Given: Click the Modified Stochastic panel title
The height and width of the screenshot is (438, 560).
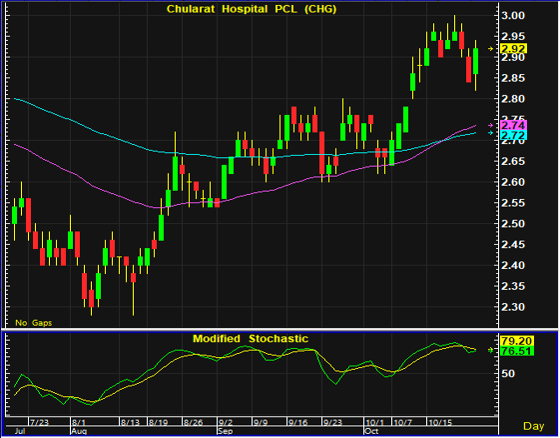Looking at the screenshot, I should tap(250, 338).
